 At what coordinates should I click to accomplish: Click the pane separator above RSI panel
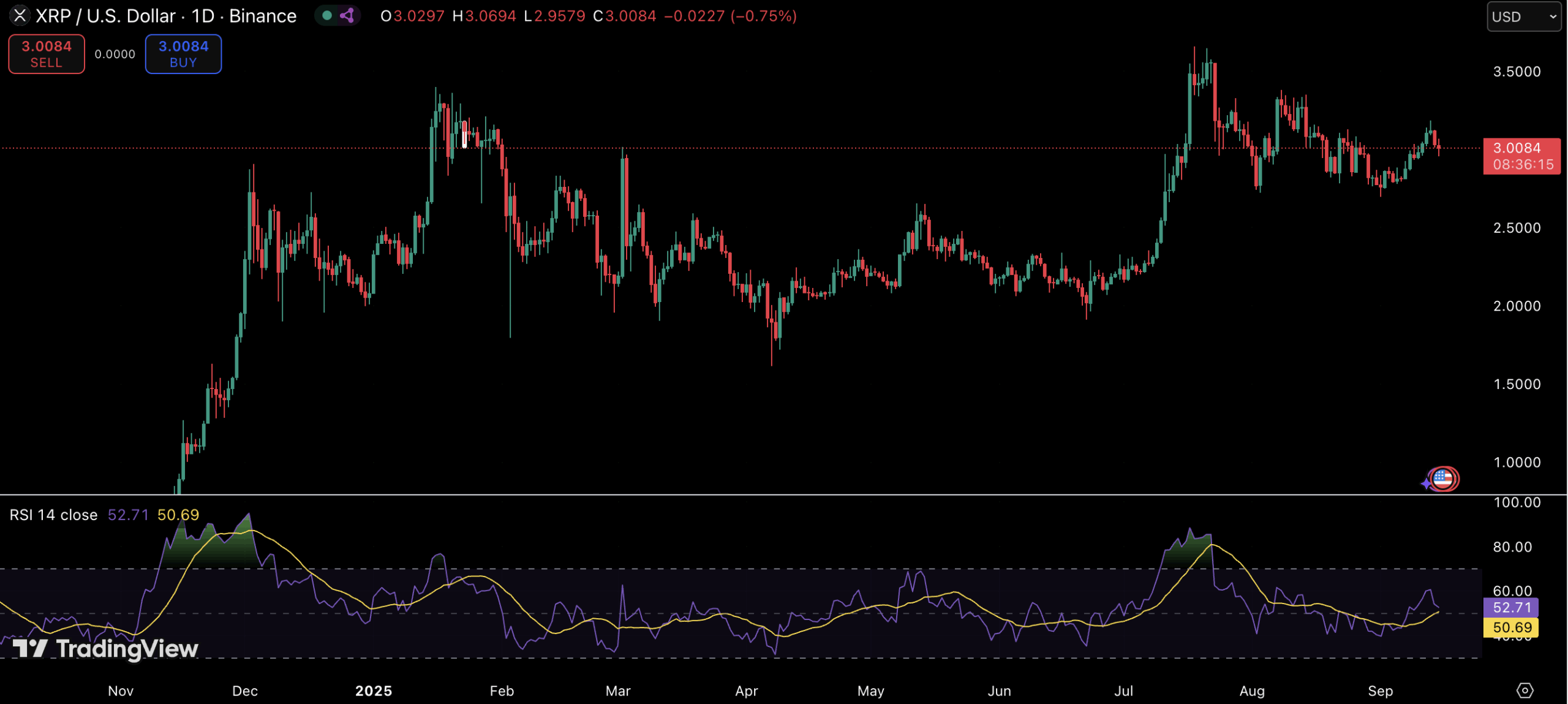click(x=735, y=494)
